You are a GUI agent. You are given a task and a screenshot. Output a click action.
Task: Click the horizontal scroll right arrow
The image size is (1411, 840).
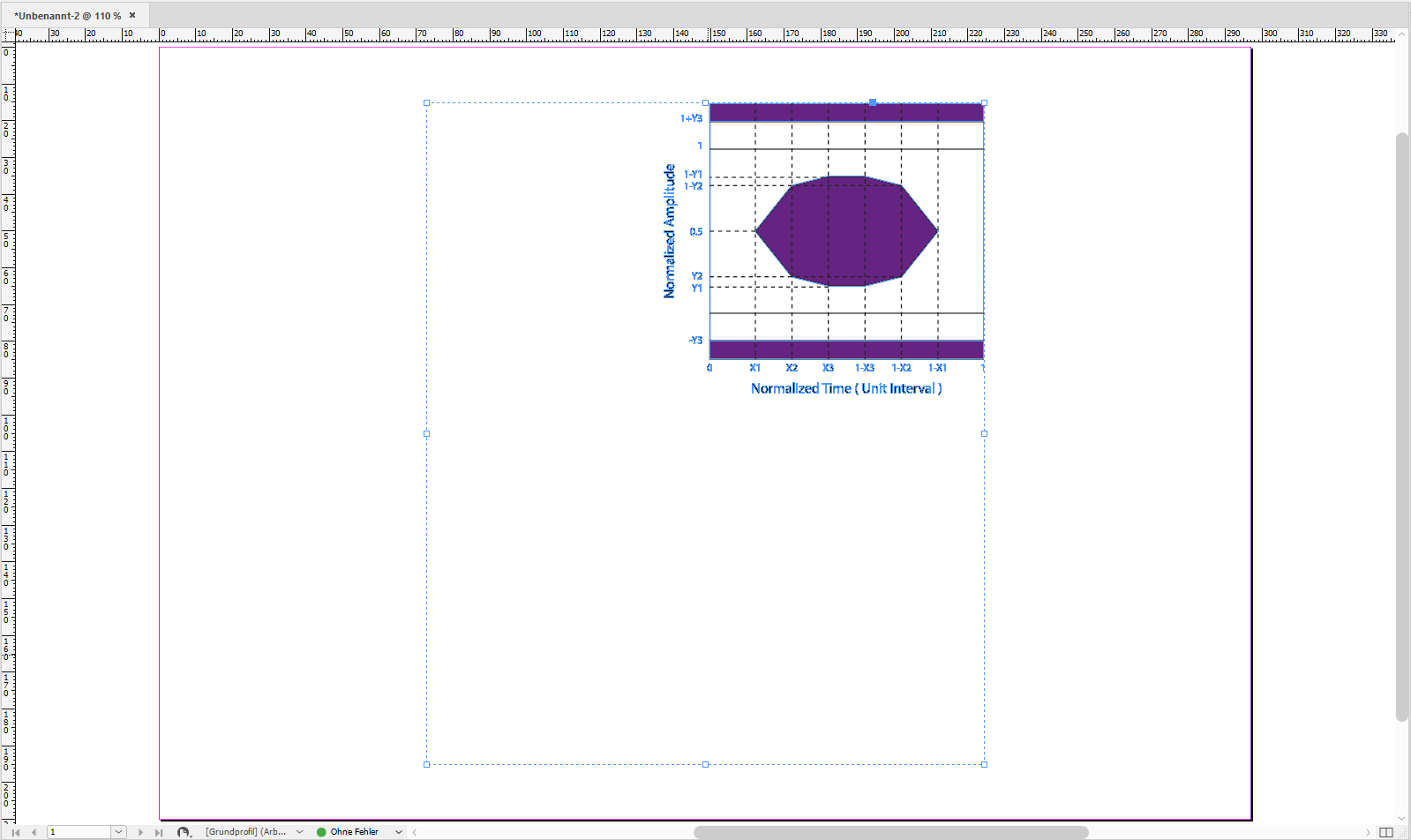(1369, 832)
